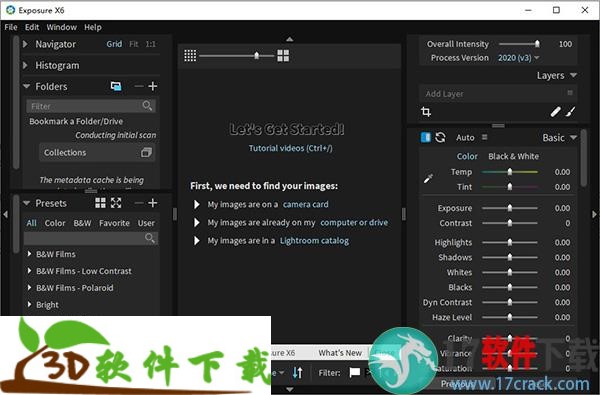Click the Filter flag icon
This screenshot has width=600, height=395.
[355, 372]
